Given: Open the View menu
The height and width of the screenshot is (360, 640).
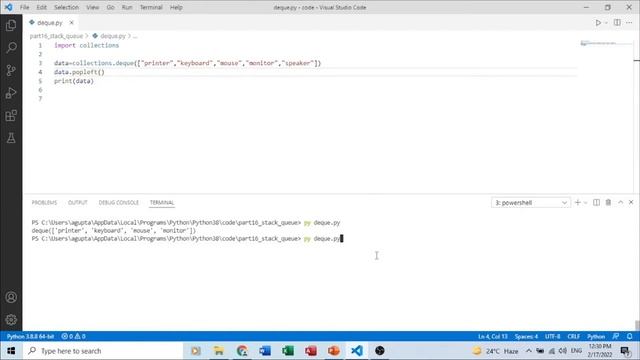Looking at the screenshot, I should tap(93, 7).
